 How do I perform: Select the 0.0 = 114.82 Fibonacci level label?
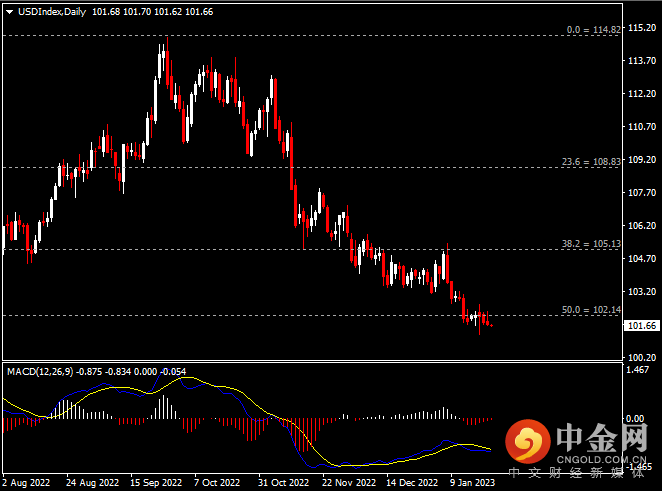tap(594, 30)
